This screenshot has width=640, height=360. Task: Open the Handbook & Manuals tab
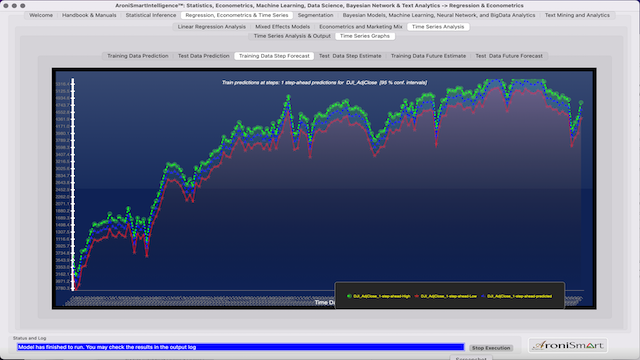point(89,15)
